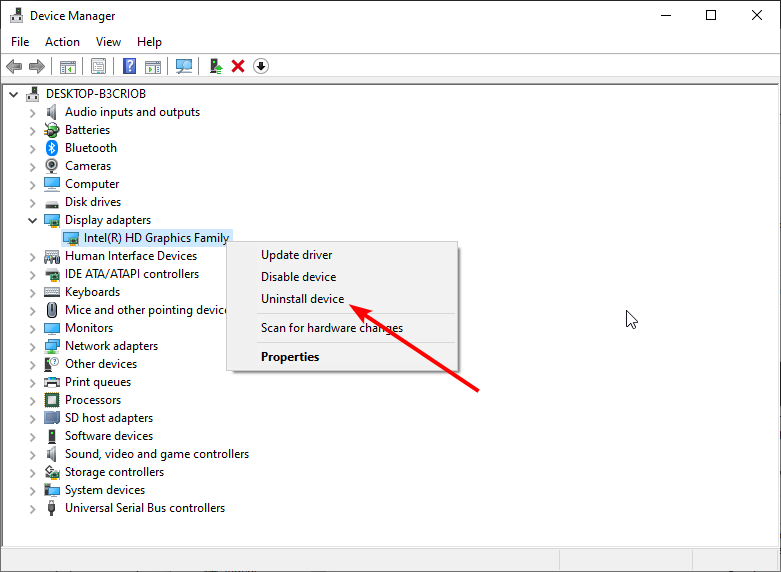Click the Mice and pointing devices icon

coord(52,310)
